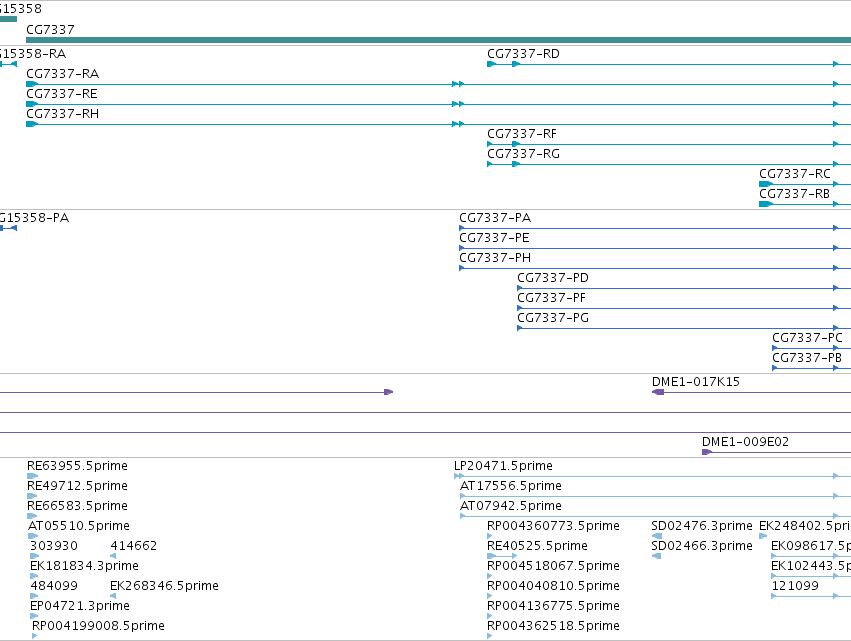The width and height of the screenshot is (851, 641).
Task: Select the CG7337-RG transcript label
Action: click(523, 154)
